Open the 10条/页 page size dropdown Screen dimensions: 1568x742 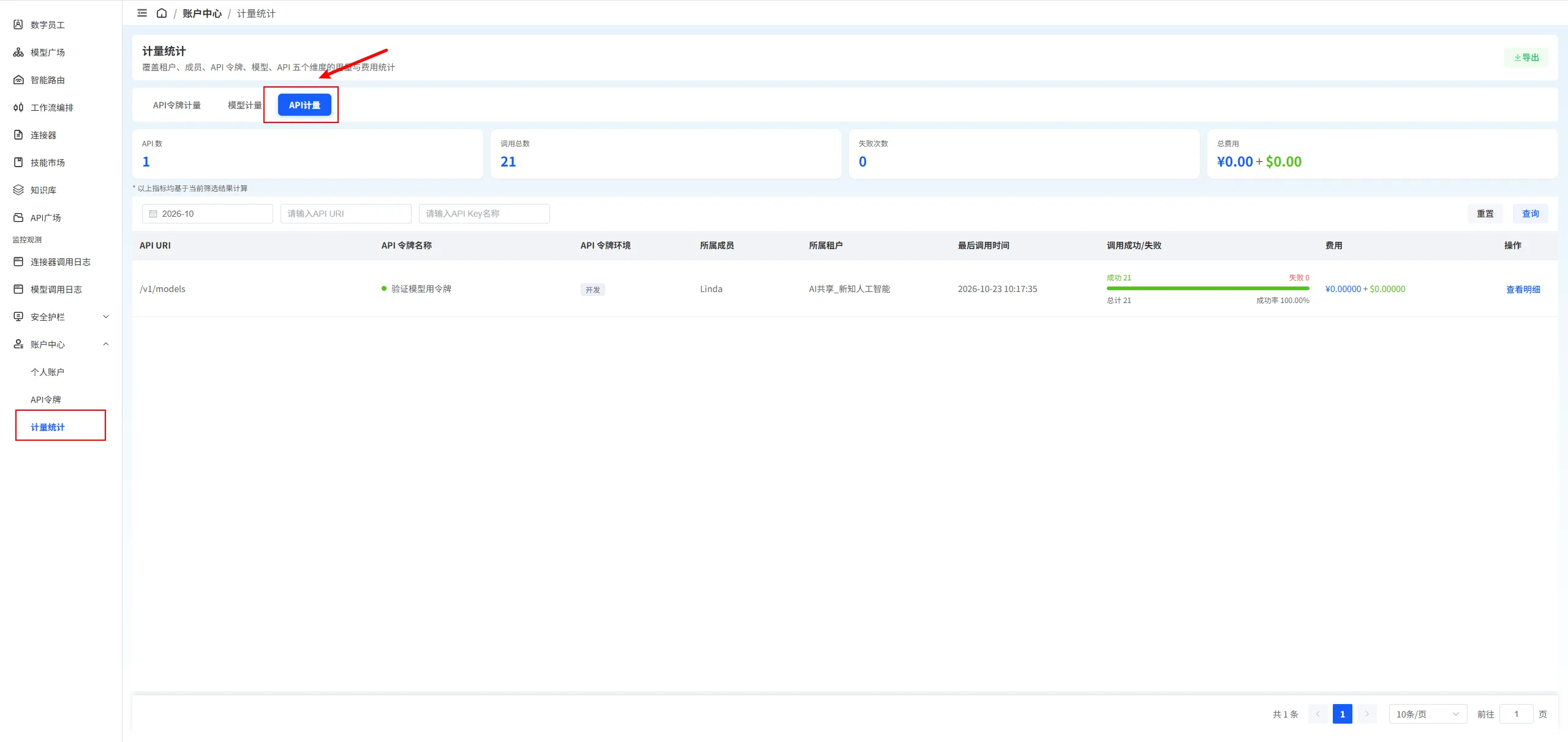1428,714
